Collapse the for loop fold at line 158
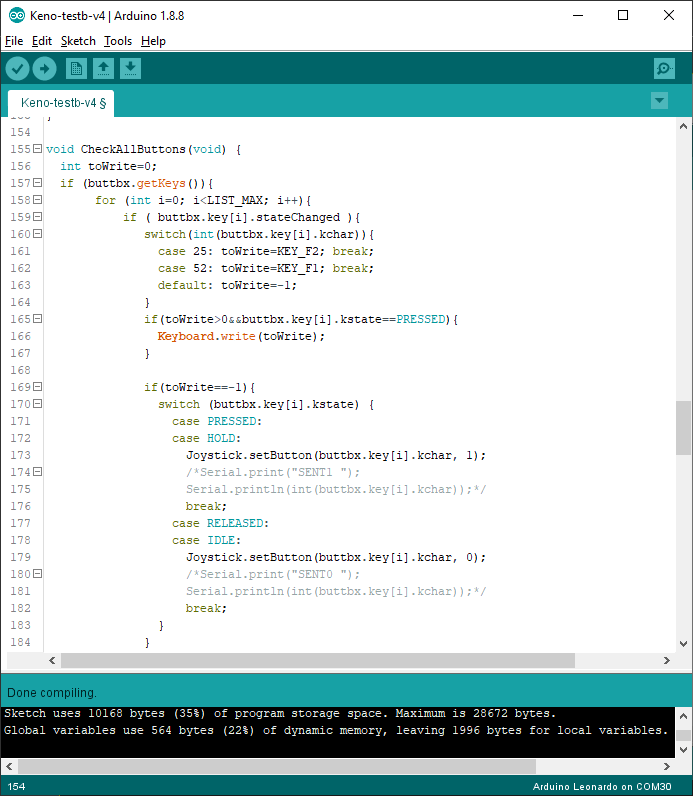Image resolution: width=693 pixels, height=796 pixels. [x=37, y=200]
